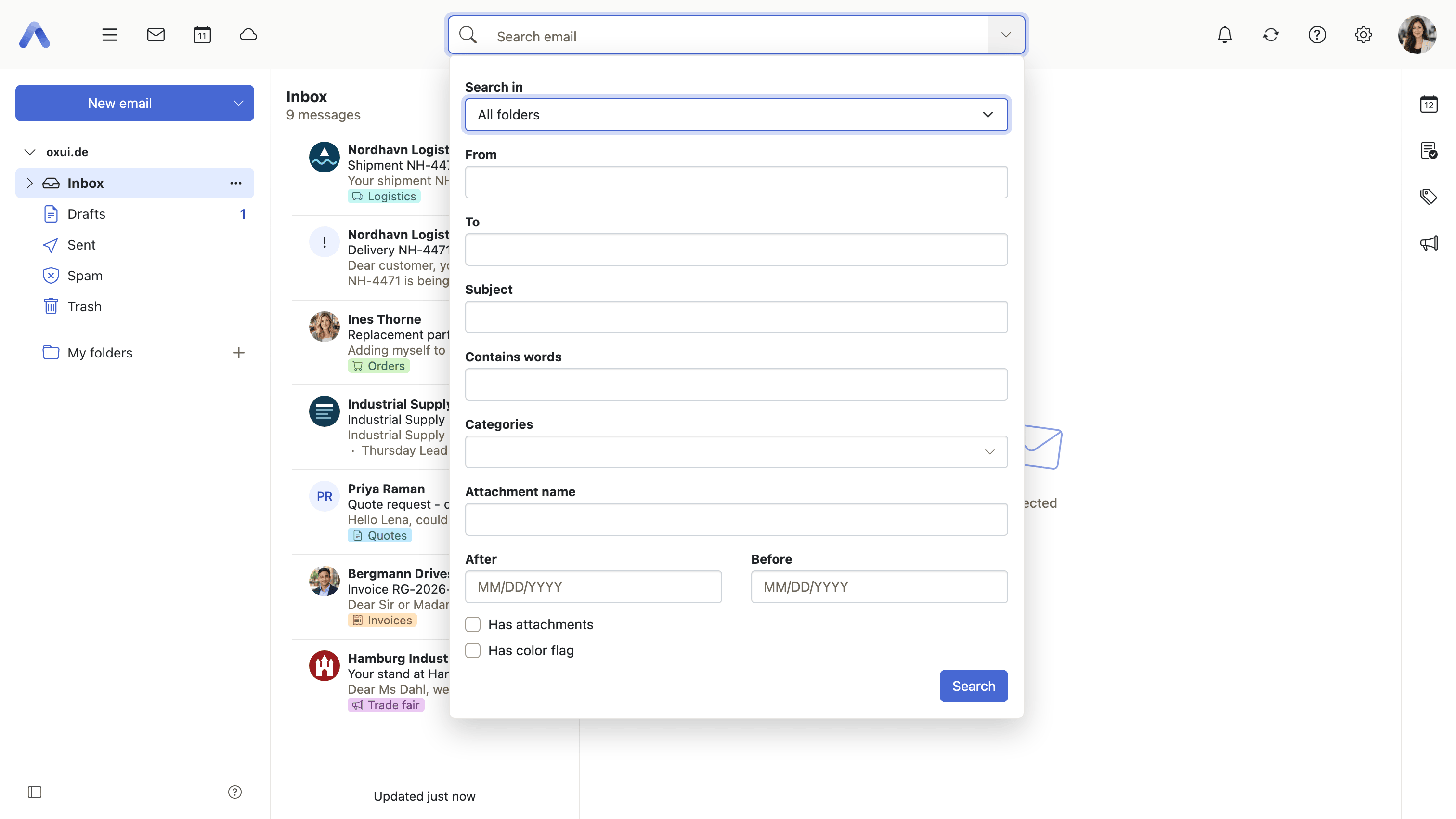Viewport: 1456px width, 819px height.
Task: Click the app logo
Action: click(35, 35)
